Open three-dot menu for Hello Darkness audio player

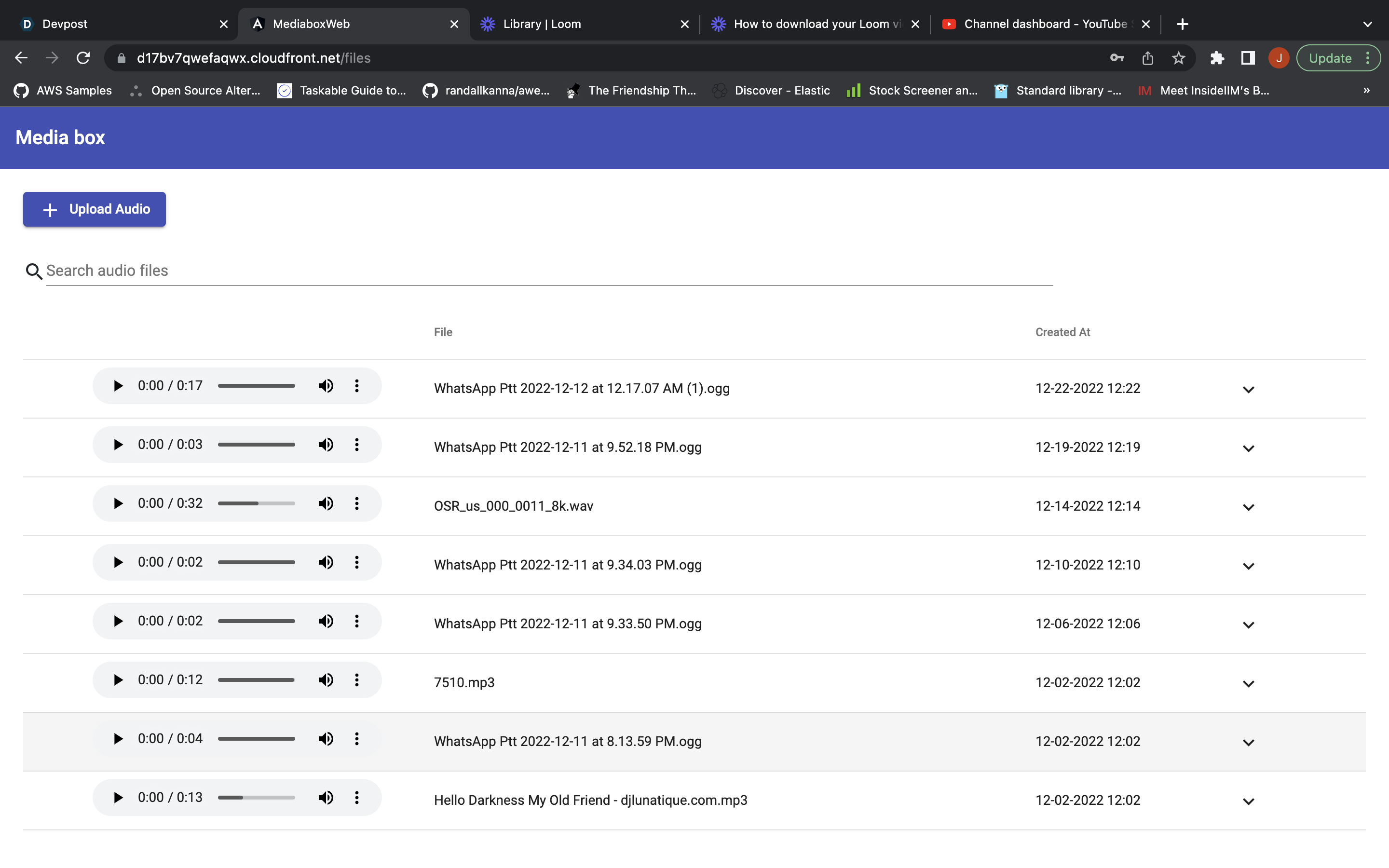tap(356, 798)
